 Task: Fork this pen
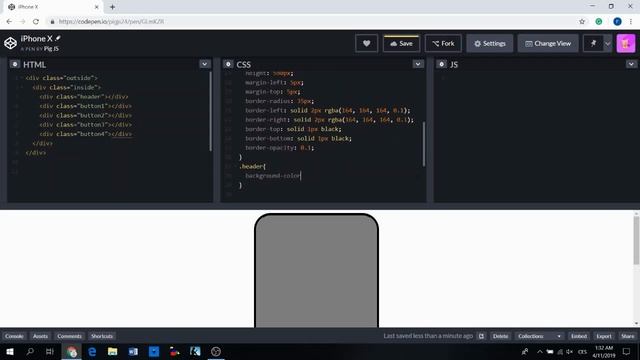pyautogui.click(x=443, y=43)
